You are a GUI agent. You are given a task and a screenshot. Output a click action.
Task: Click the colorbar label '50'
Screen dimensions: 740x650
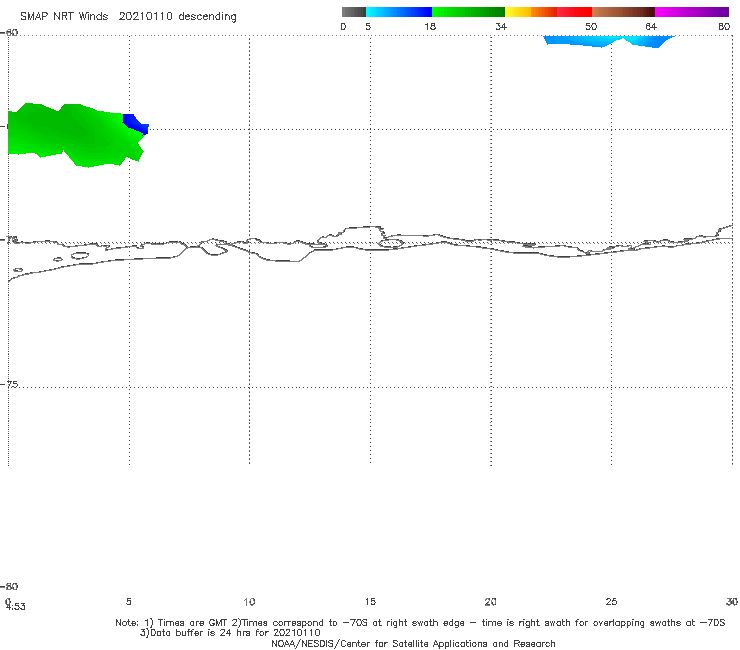(x=591, y=27)
